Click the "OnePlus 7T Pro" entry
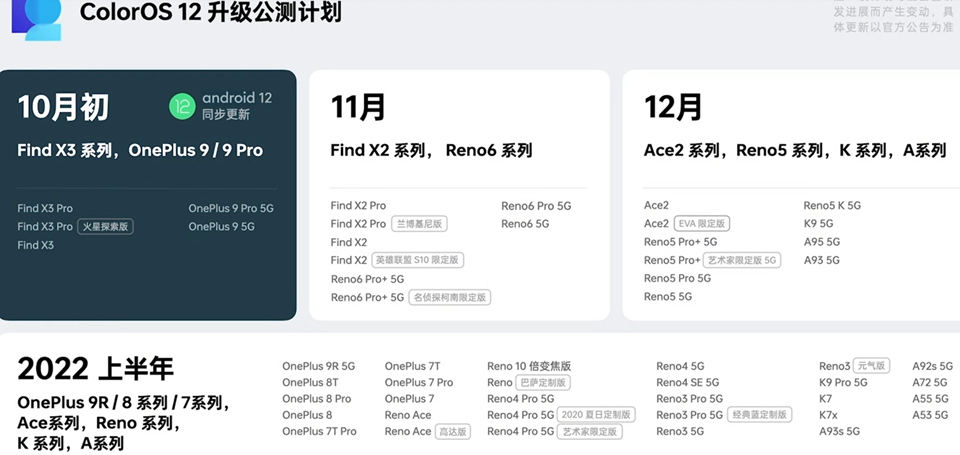Screen dimensions: 960x455 coord(319,431)
